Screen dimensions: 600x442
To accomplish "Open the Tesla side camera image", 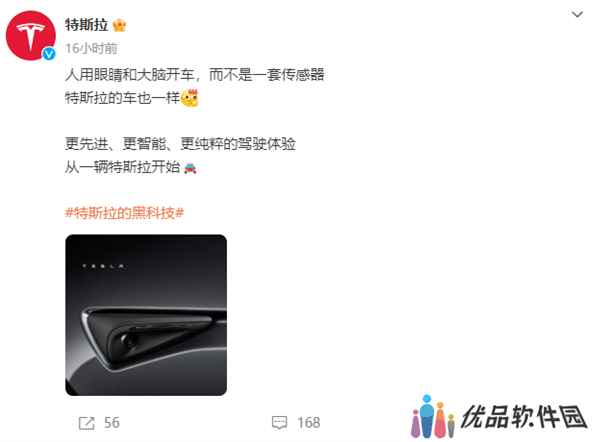I will tap(146, 315).
